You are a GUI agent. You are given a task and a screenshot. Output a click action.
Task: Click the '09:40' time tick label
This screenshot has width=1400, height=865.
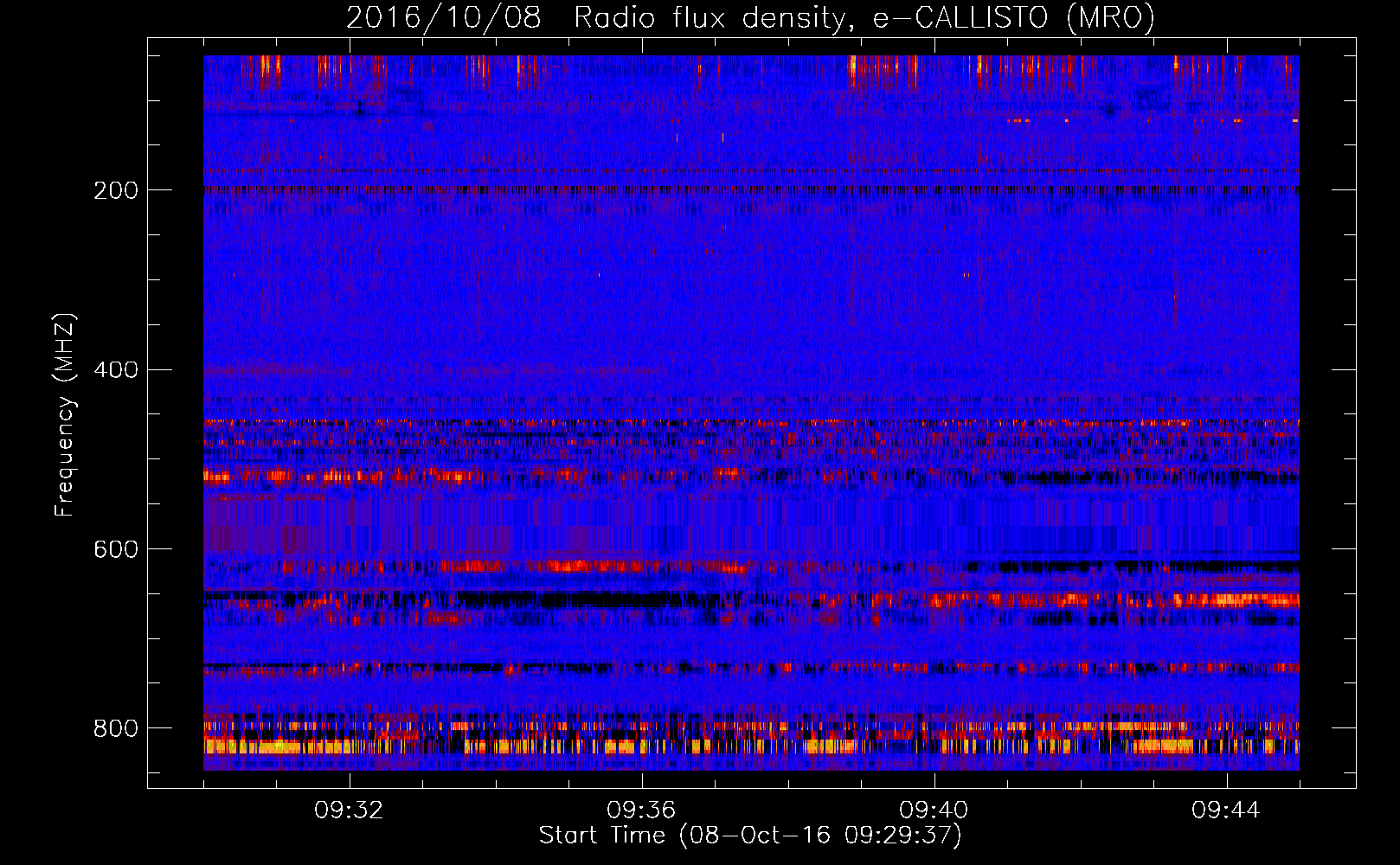(x=934, y=811)
